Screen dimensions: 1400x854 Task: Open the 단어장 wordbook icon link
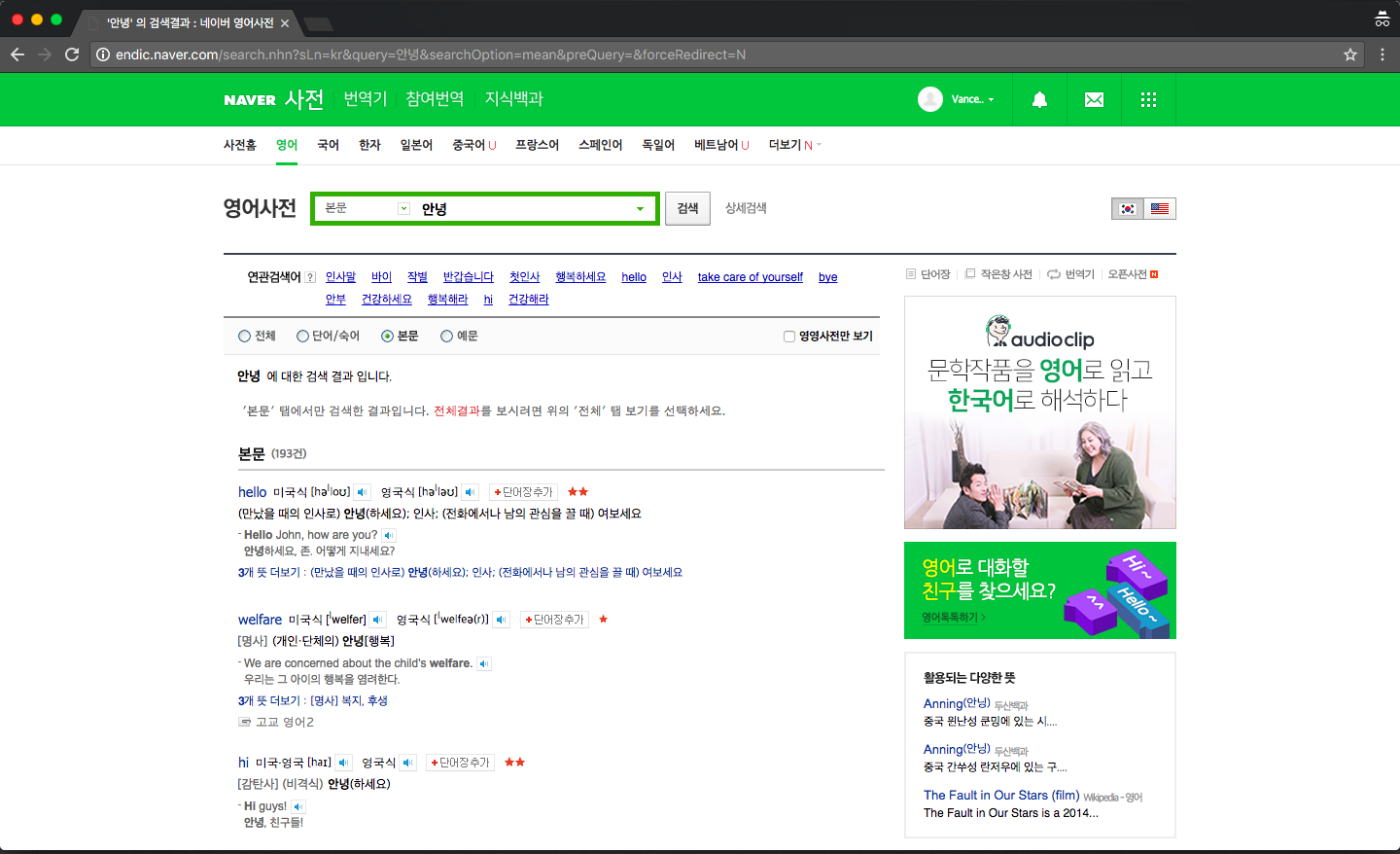(x=928, y=274)
